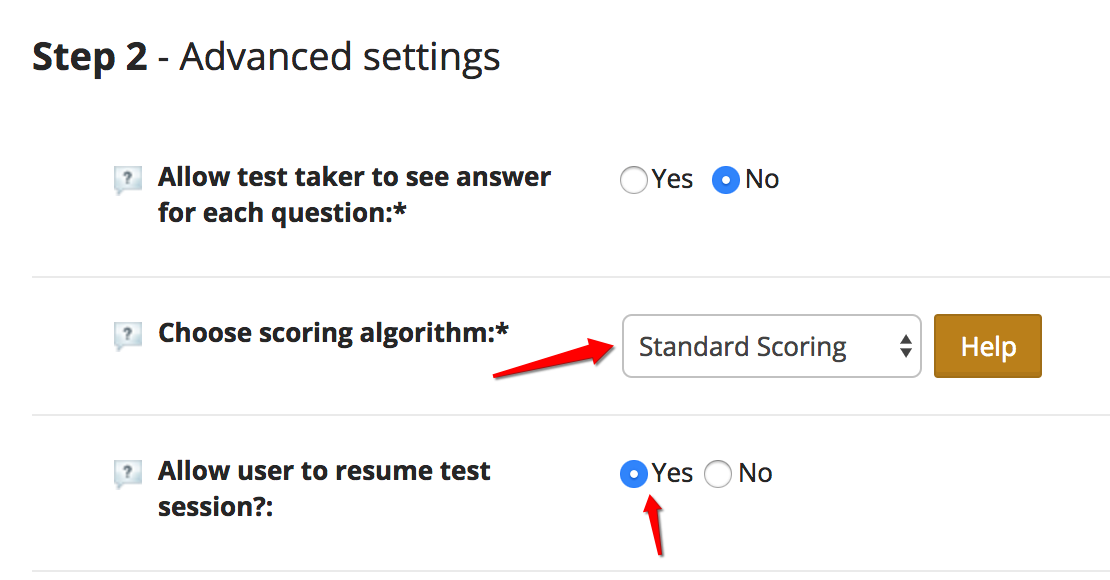Image resolution: width=1110 pixels, height=580 pixels.
Task: Select No radio for seeing answers
Action: click(726, 180)
